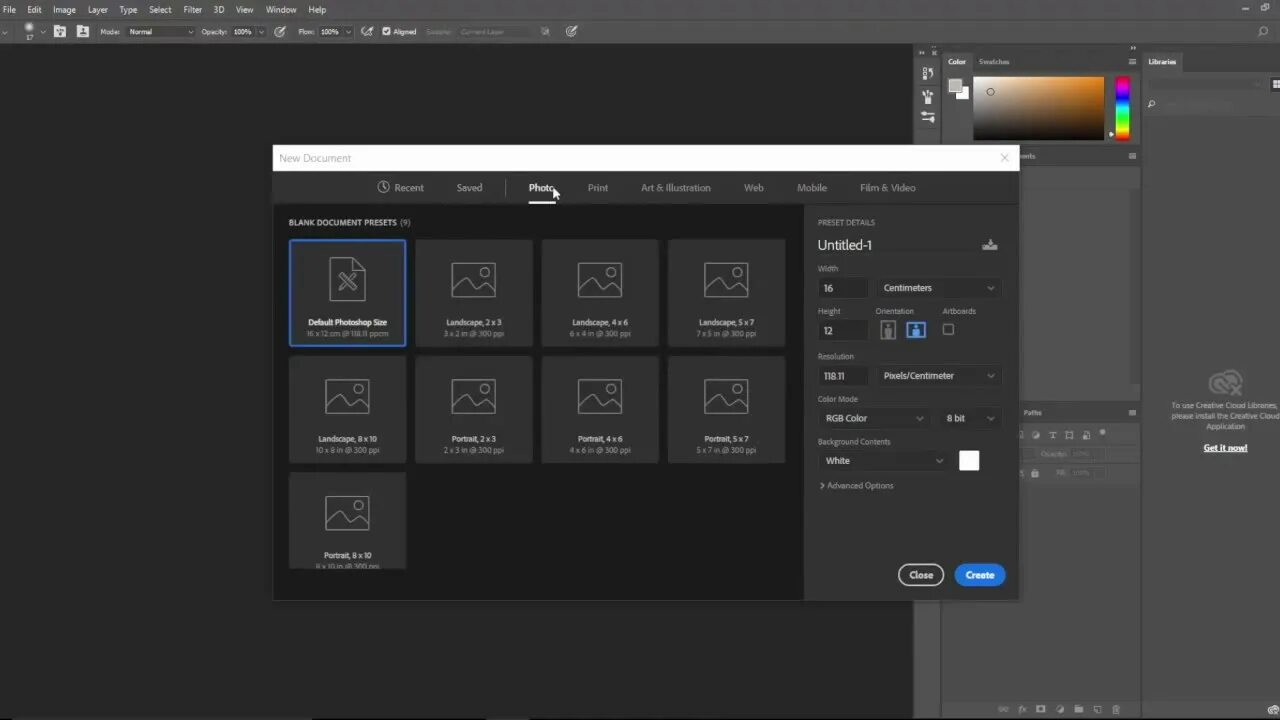Click the background color white swatch in dialog
Image resolution: width=1280 pixels, height=720 pixels.
pyautogui.click(x=969, y=461)
